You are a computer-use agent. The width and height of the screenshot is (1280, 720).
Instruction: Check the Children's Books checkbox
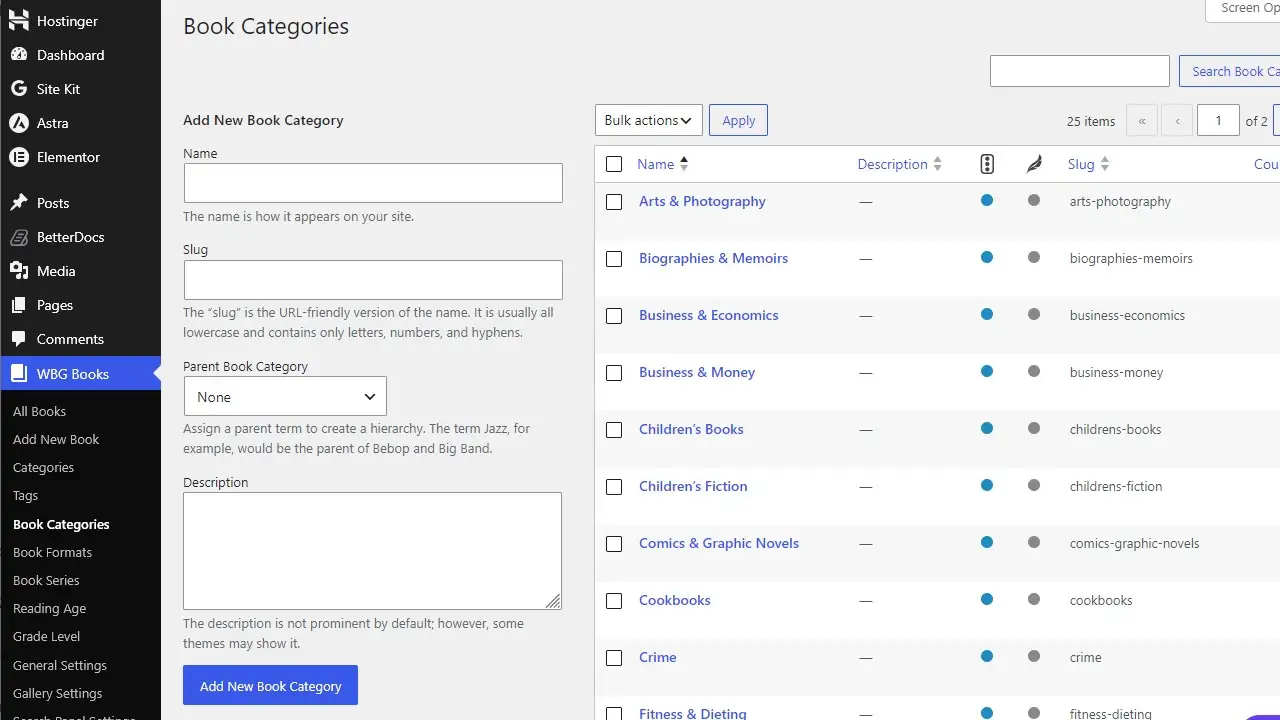[x=614, y=430]
